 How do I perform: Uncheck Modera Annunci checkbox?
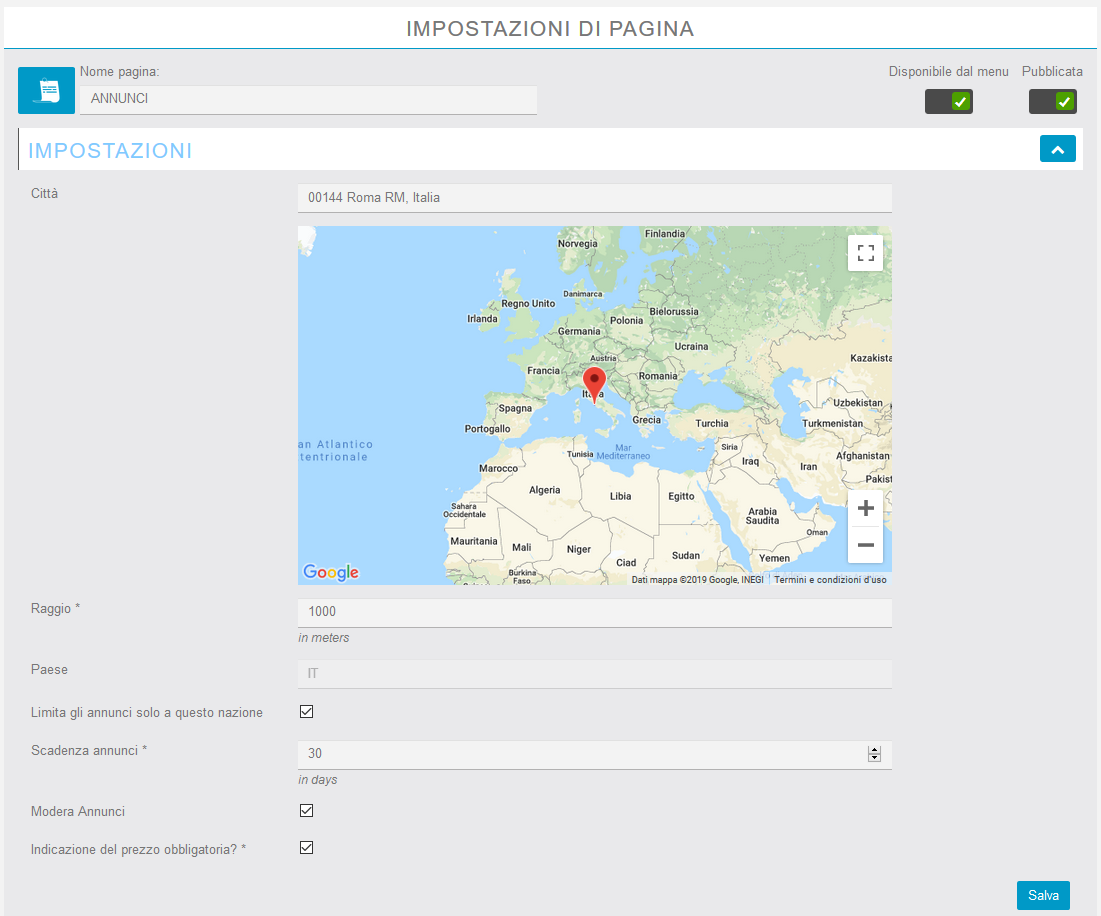306,811
